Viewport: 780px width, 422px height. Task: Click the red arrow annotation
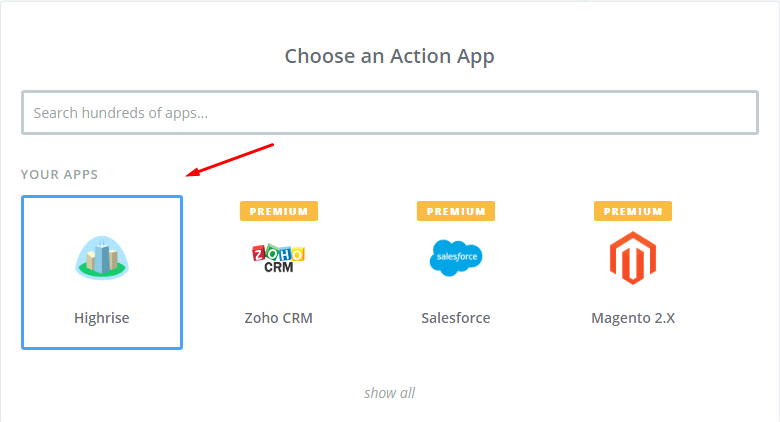click(x=231, y=160)
